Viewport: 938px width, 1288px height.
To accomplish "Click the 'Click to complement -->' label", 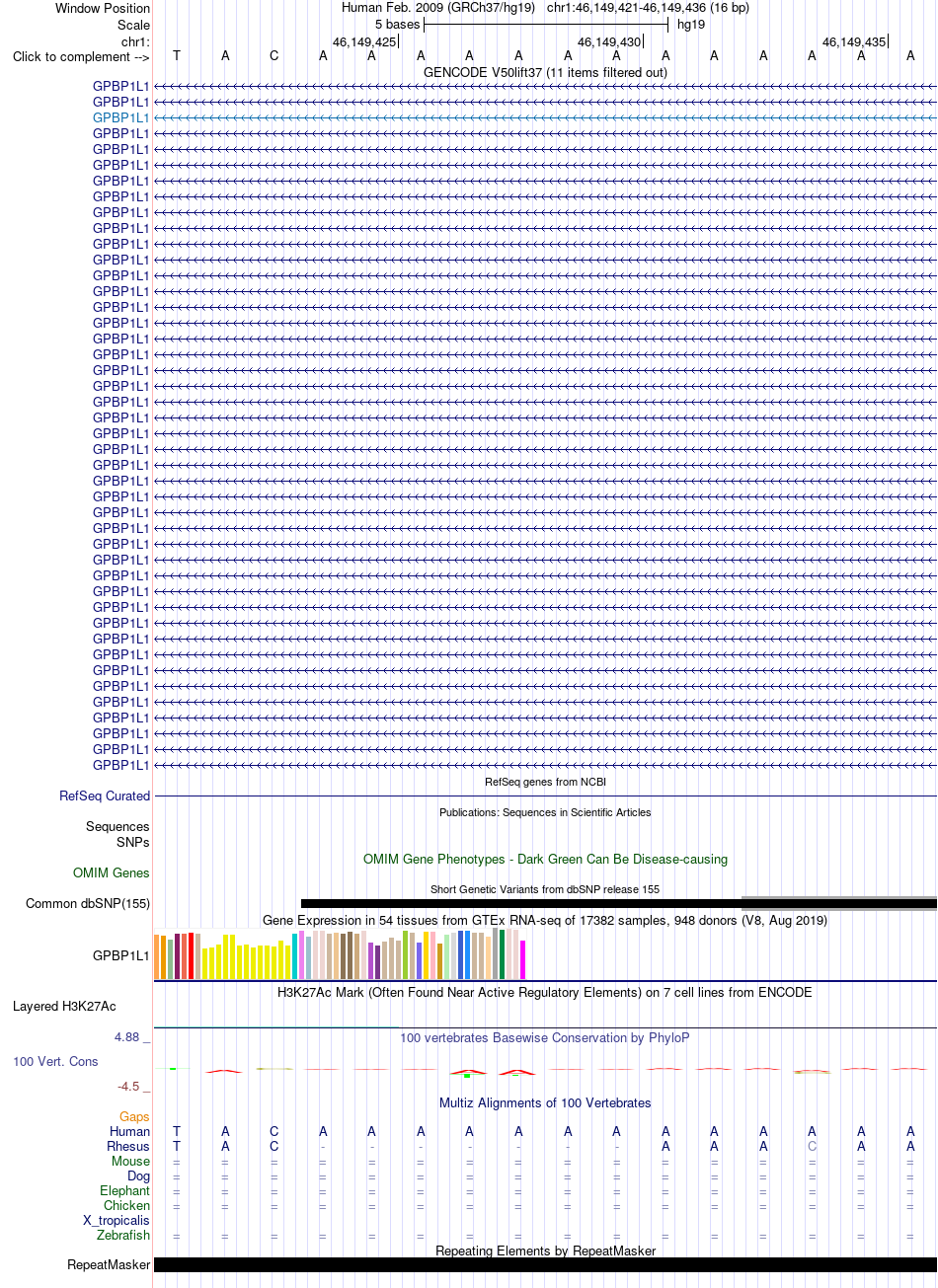I will [81, 56].
